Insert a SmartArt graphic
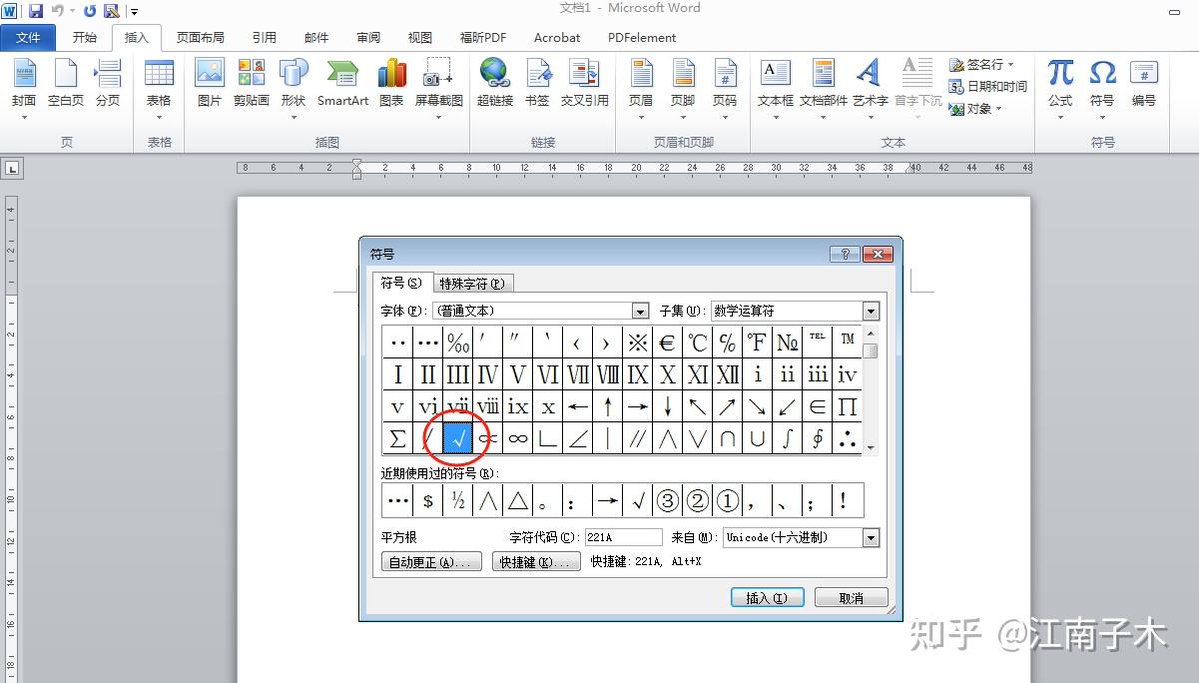1199x683 pixels. (x=343, y=84)
